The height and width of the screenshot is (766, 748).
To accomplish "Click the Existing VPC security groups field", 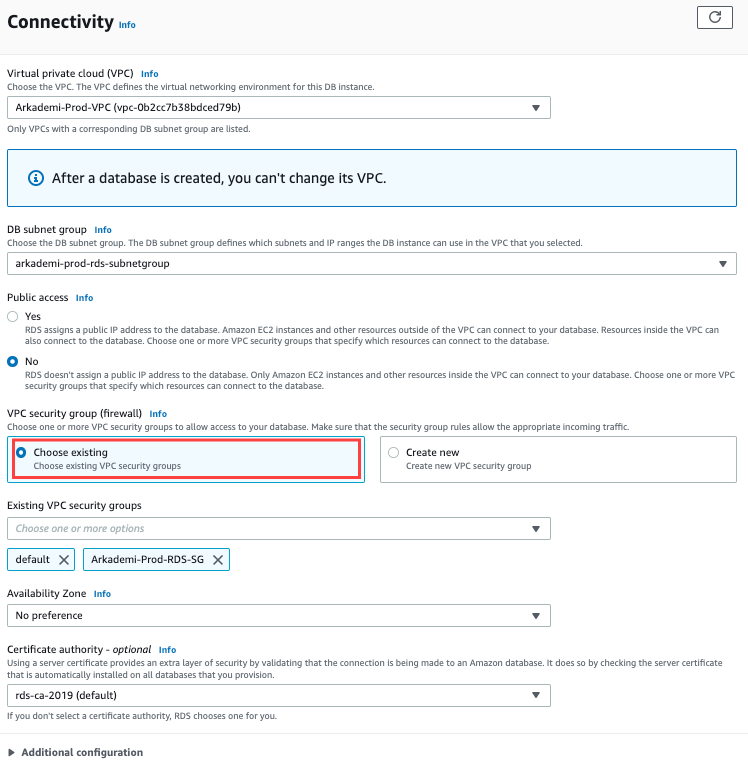I will pos(278,528).
